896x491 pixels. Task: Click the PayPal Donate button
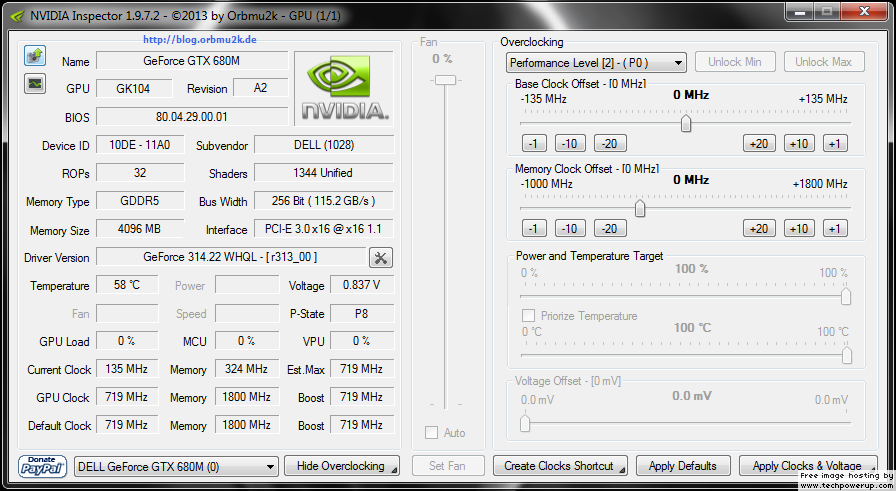point(42,466)
